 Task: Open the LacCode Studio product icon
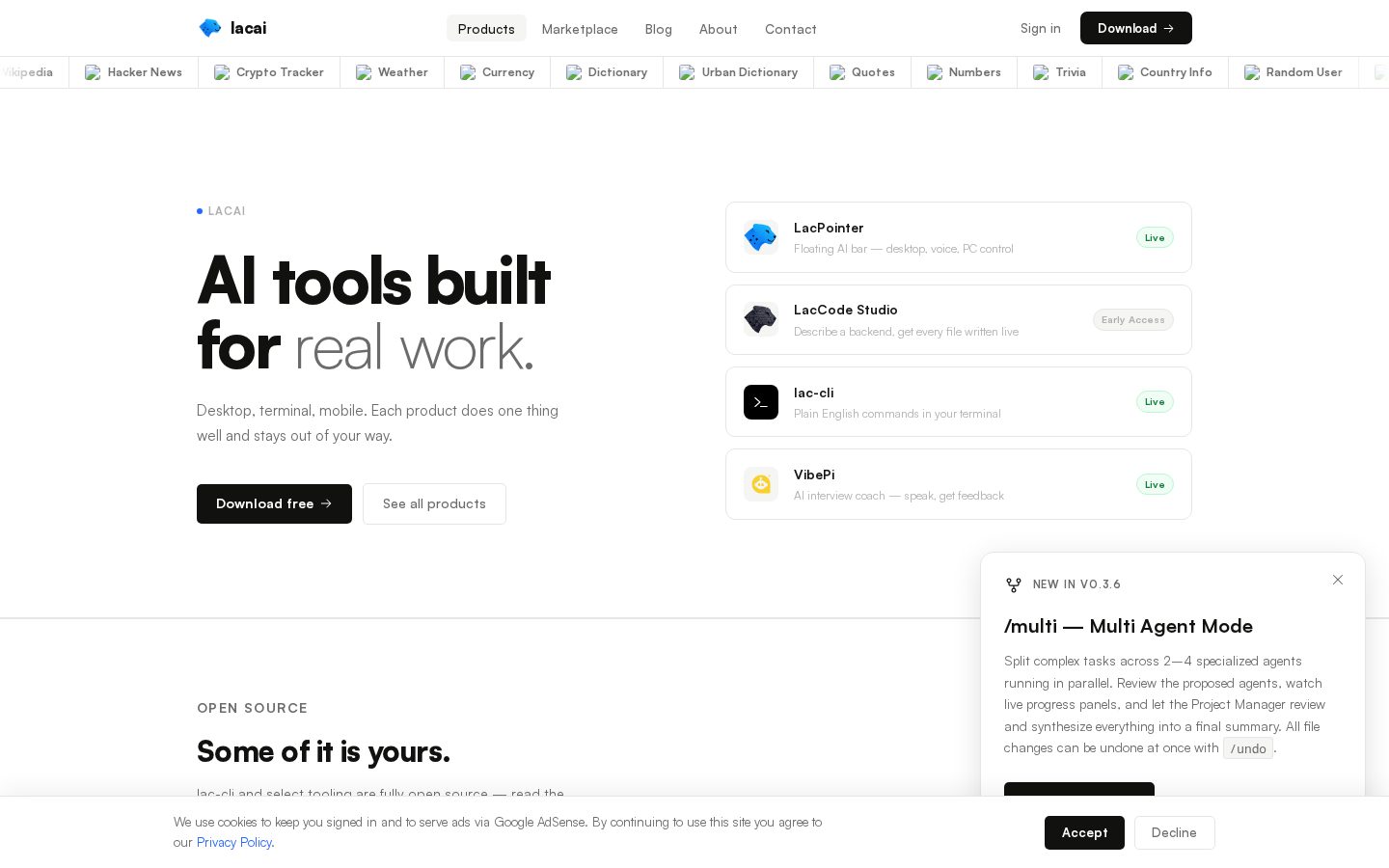761,319
